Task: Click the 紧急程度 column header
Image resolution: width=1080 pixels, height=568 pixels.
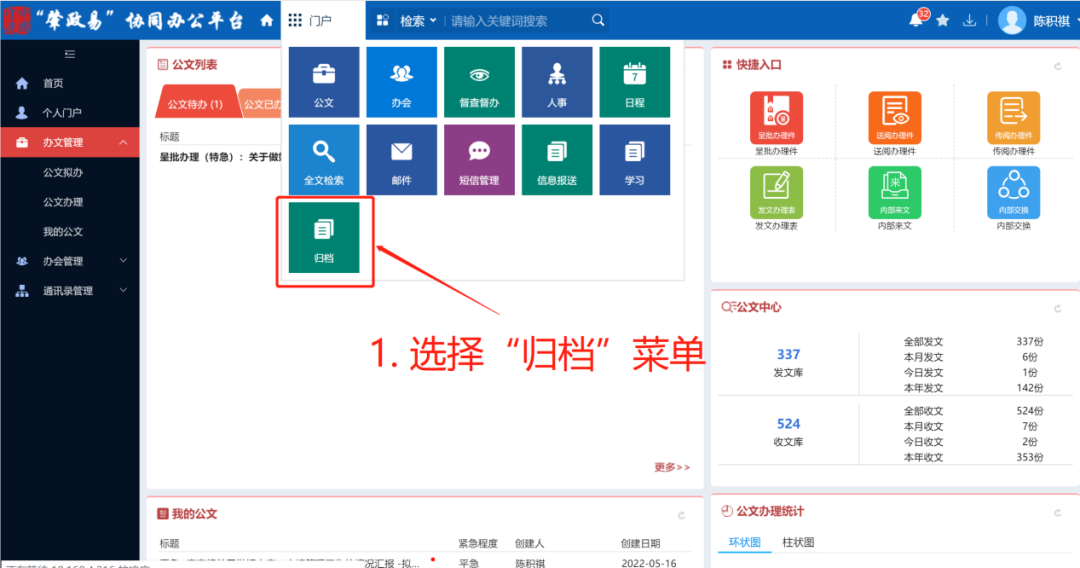Action: (478, 543)
